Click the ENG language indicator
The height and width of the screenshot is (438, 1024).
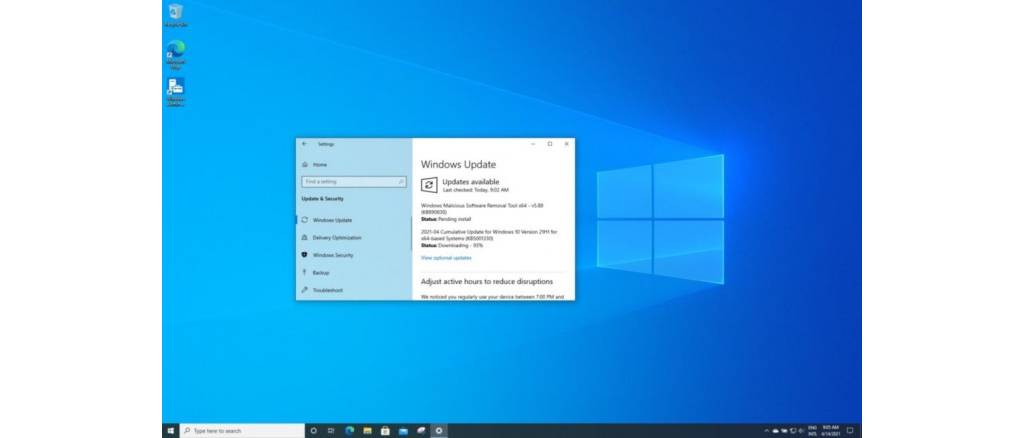pos(812,431)
